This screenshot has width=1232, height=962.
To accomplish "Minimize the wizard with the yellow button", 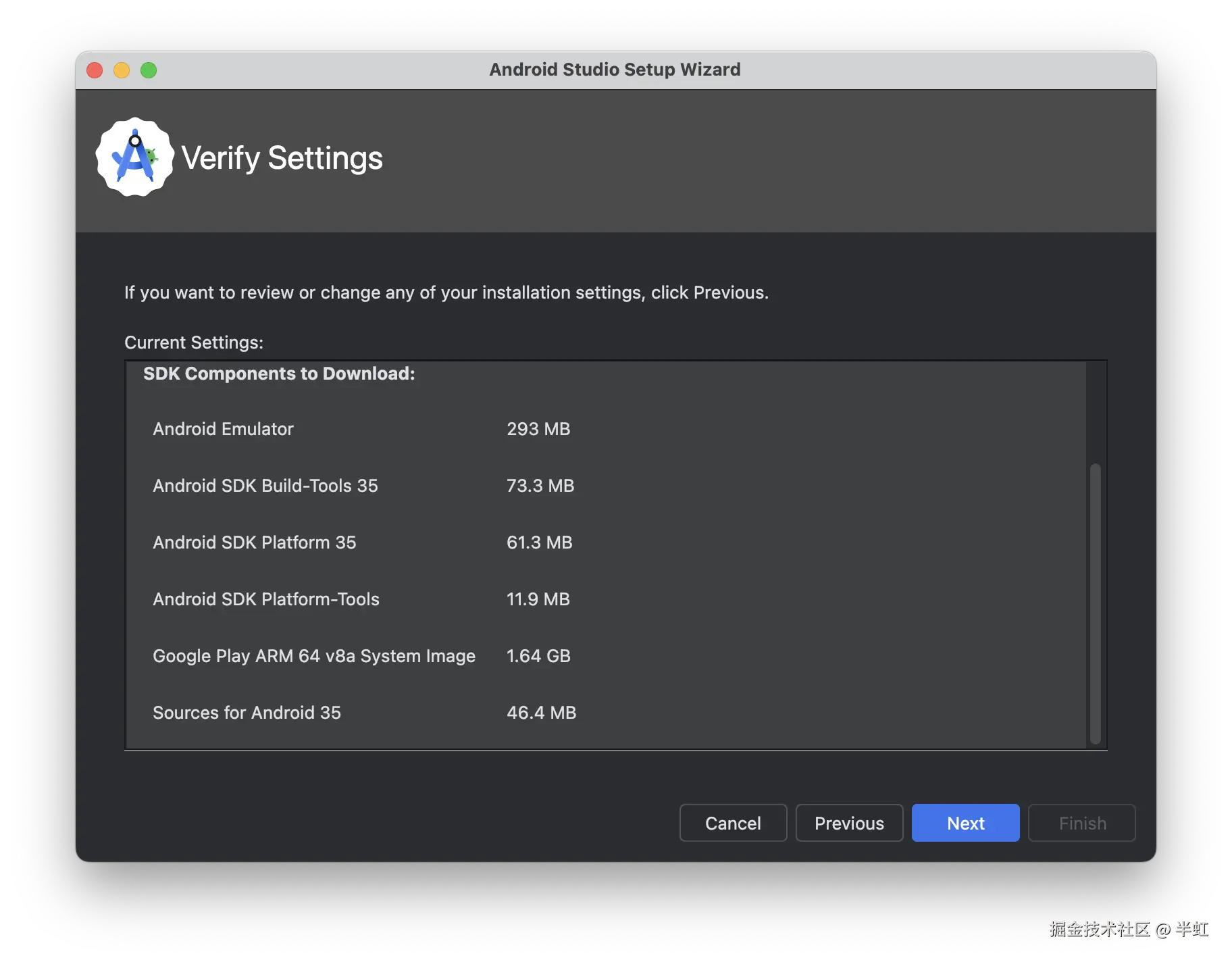I will [122, 70].
